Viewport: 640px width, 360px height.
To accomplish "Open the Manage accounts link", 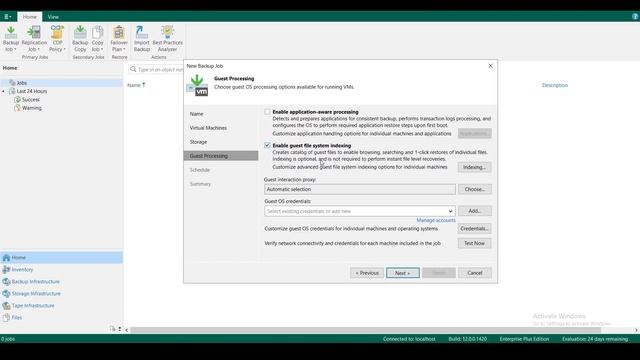I will pos(436,220).
